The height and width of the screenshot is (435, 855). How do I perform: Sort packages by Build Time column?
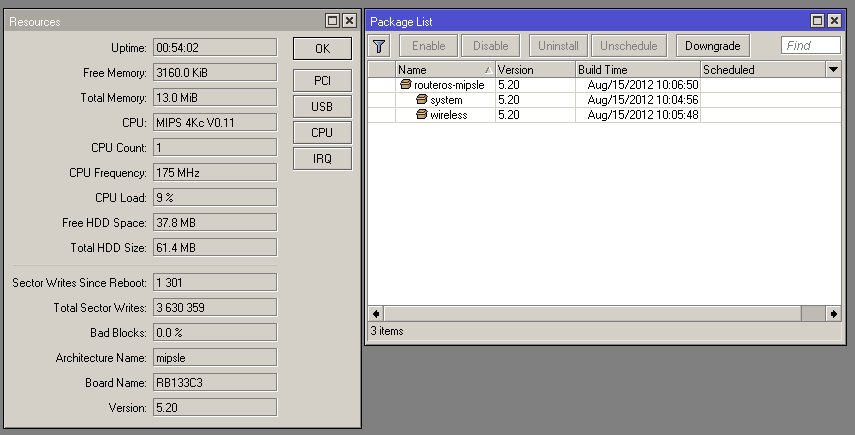(x=638, y=69)
